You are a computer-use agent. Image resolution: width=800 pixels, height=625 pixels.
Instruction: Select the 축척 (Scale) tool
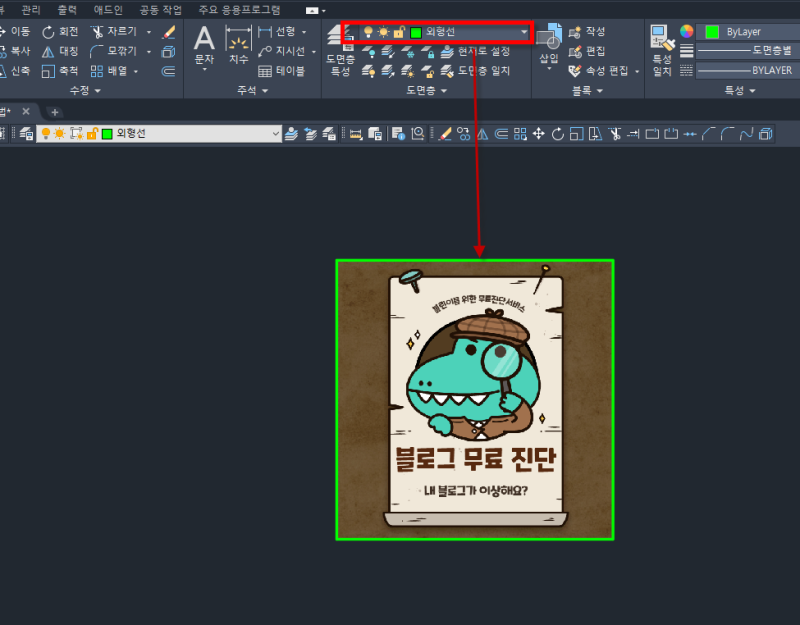click(x=60, y=70)
